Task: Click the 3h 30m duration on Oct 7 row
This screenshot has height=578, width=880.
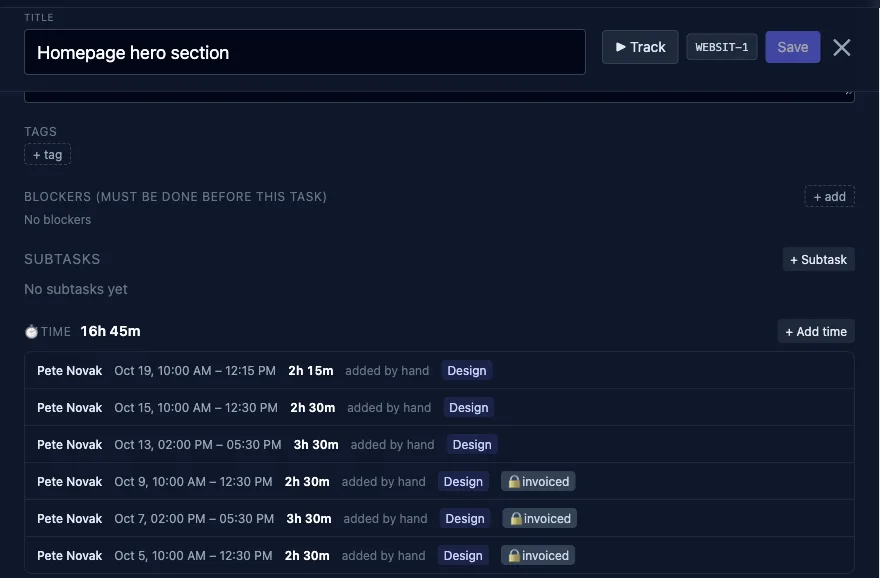Action: [x=309, y=519]
